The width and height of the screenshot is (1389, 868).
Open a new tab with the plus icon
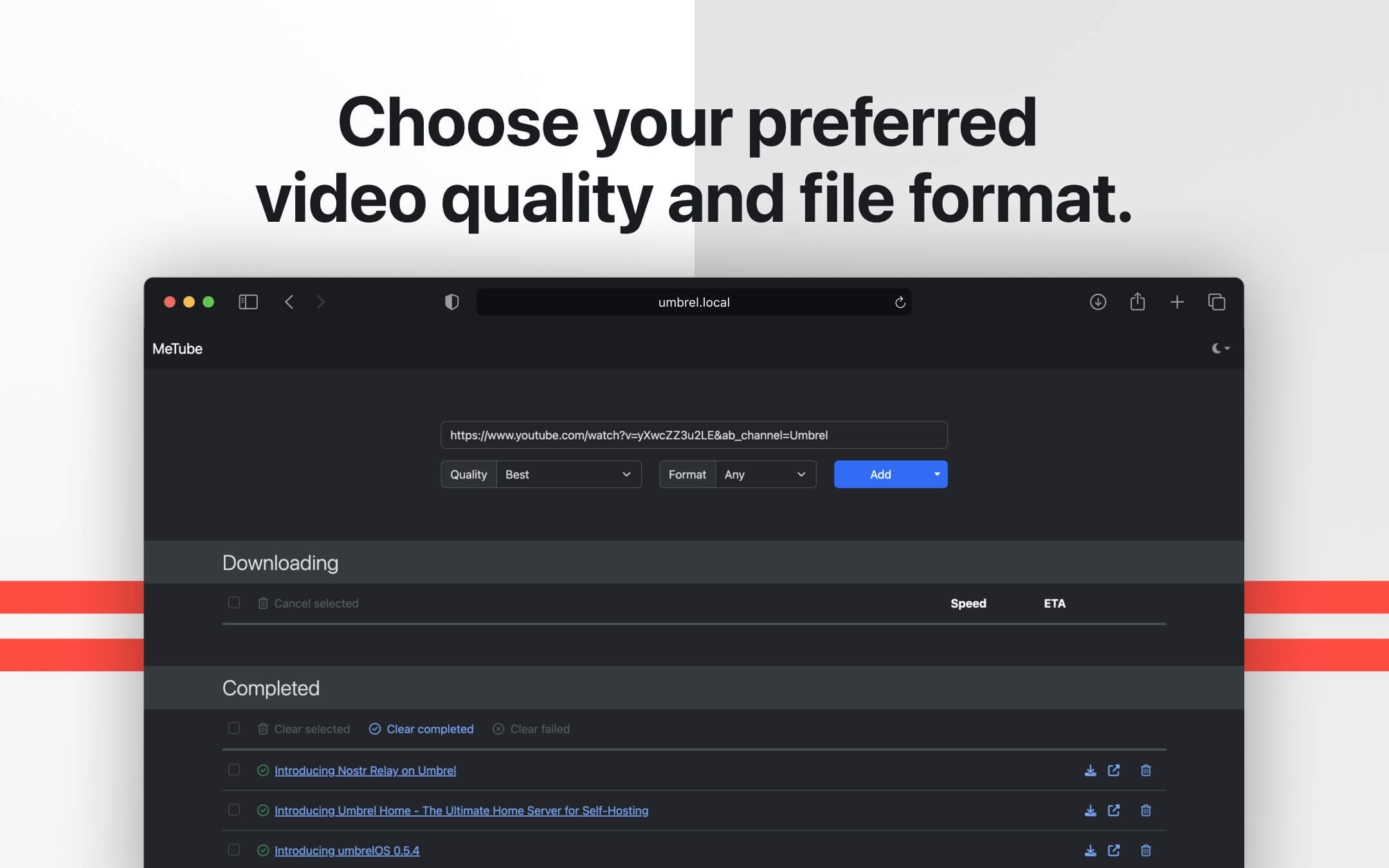tap(1177, 302)
